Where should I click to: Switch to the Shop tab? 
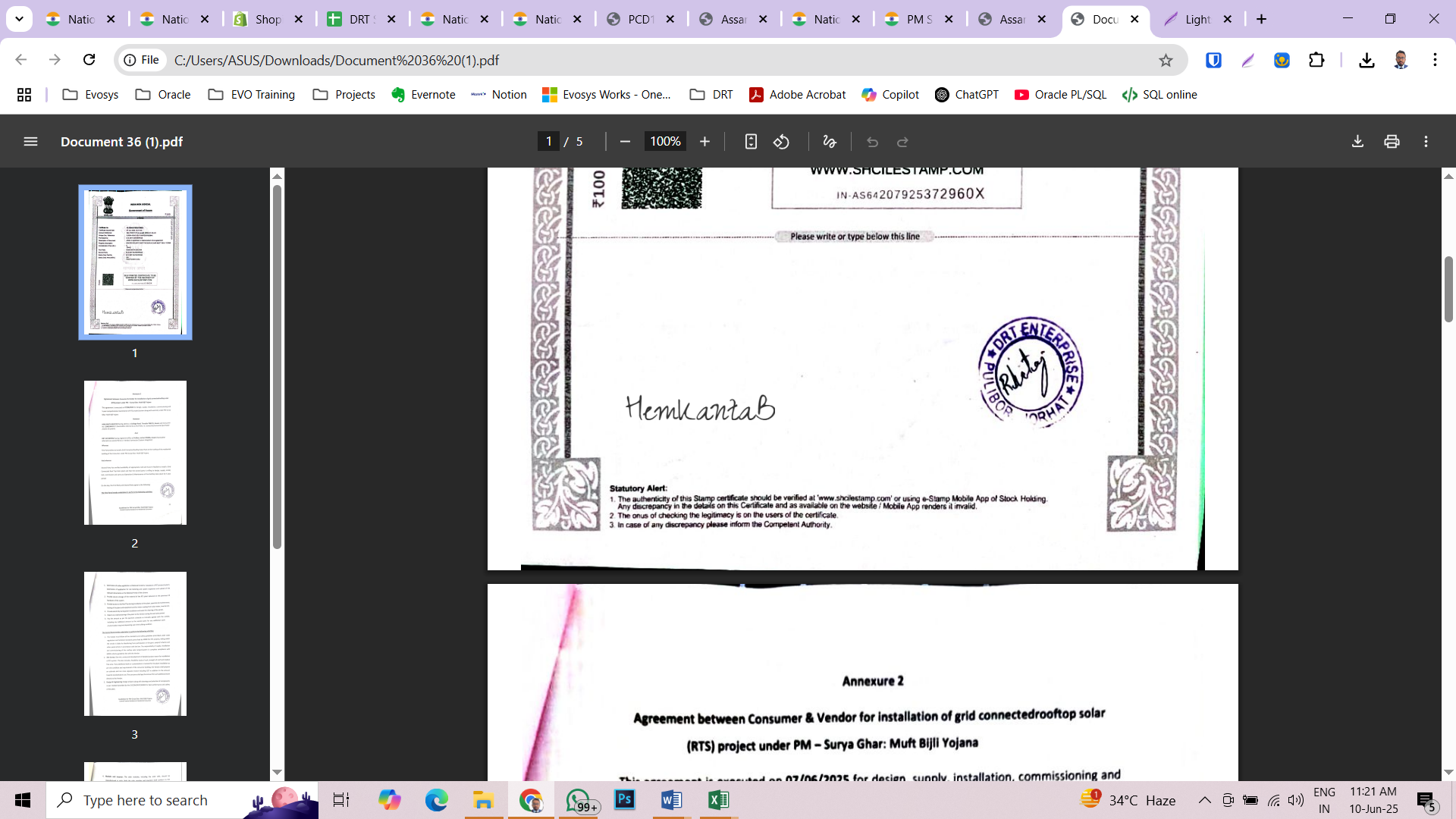tap(269, 19)
